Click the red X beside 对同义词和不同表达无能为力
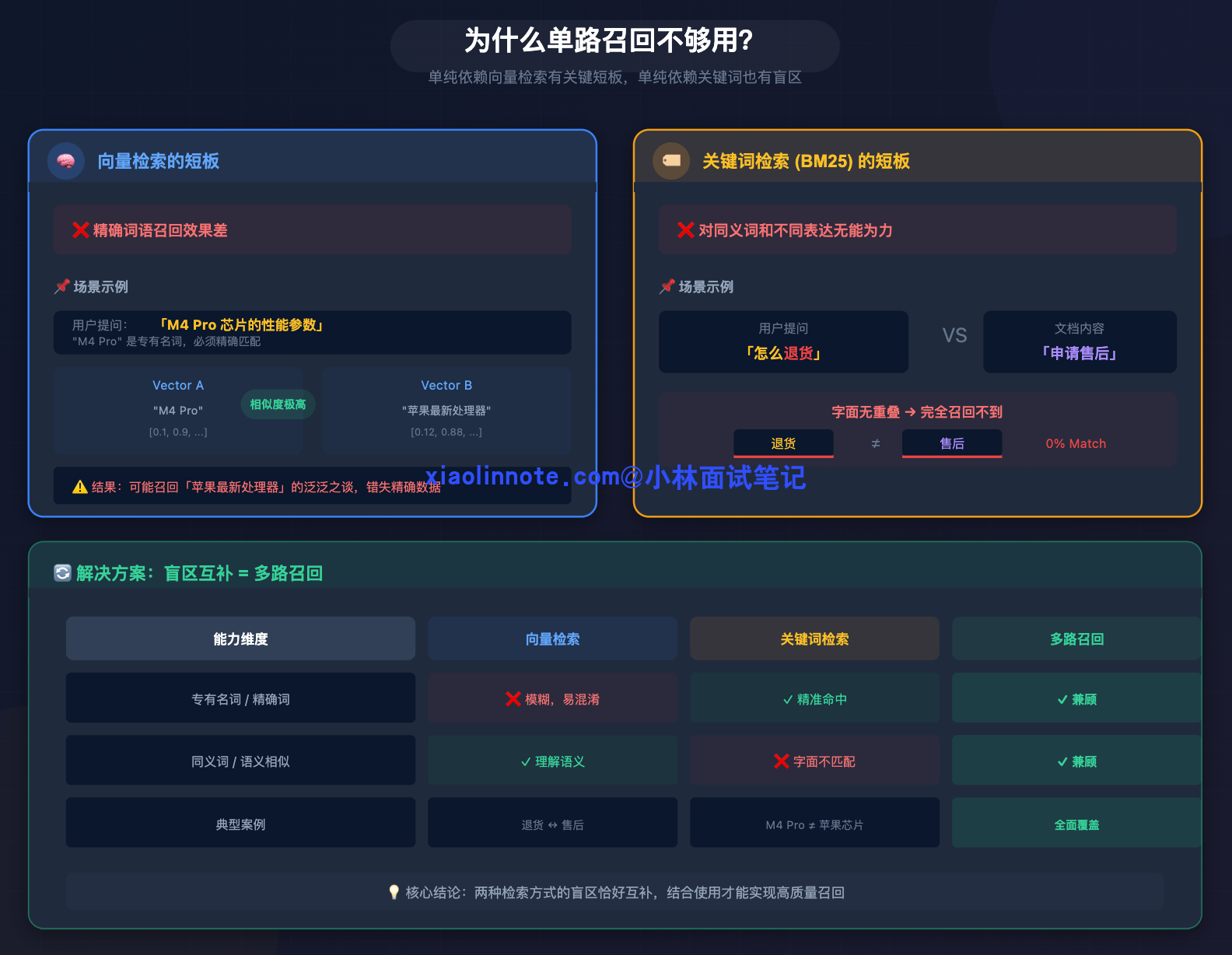The image size is (1232, 955). pos(685,230)
